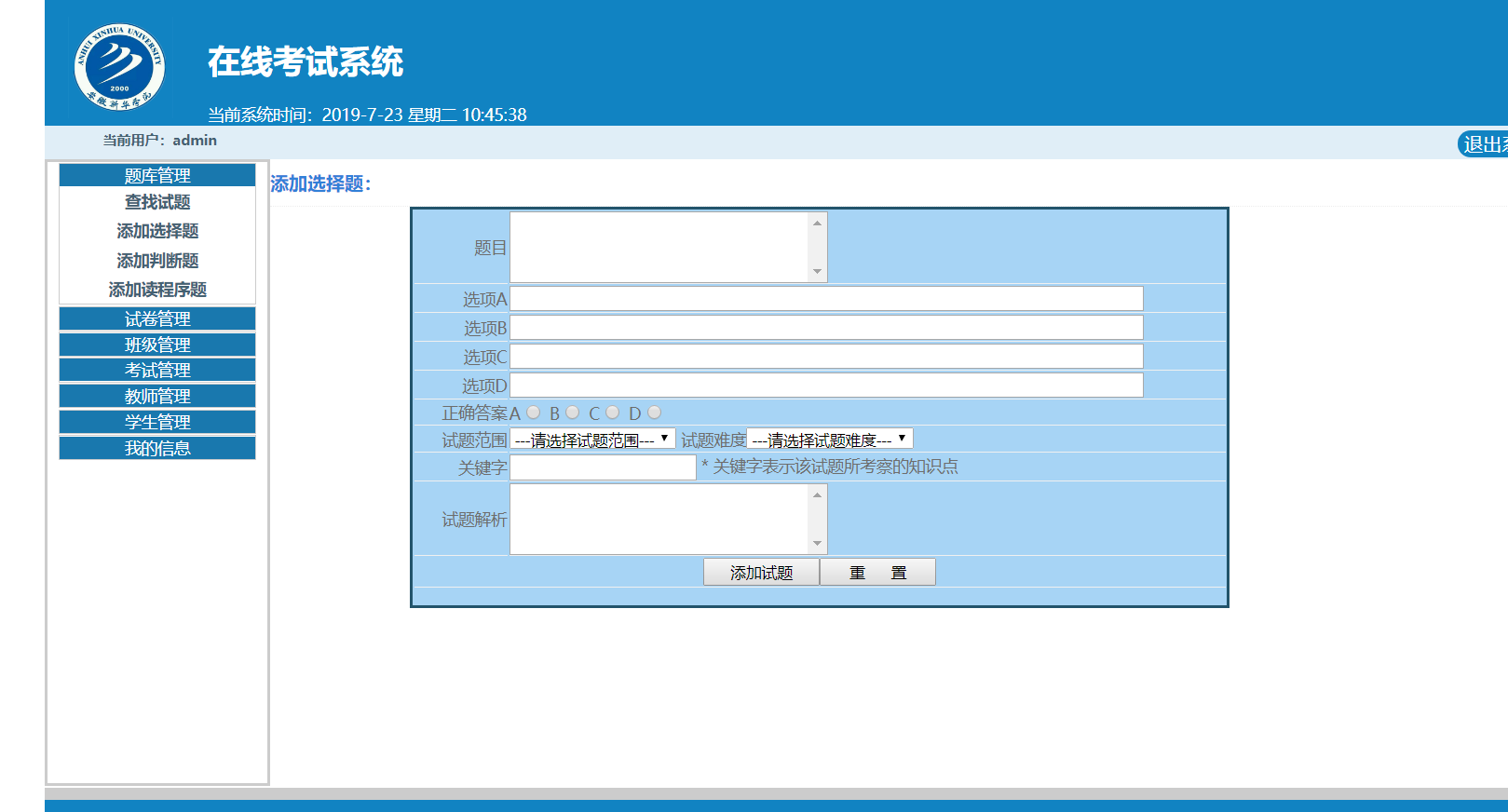The image size is (1508, 812).
Task: Open the 请选择试题范围 dropdown
Action: [x=592, y=440]
